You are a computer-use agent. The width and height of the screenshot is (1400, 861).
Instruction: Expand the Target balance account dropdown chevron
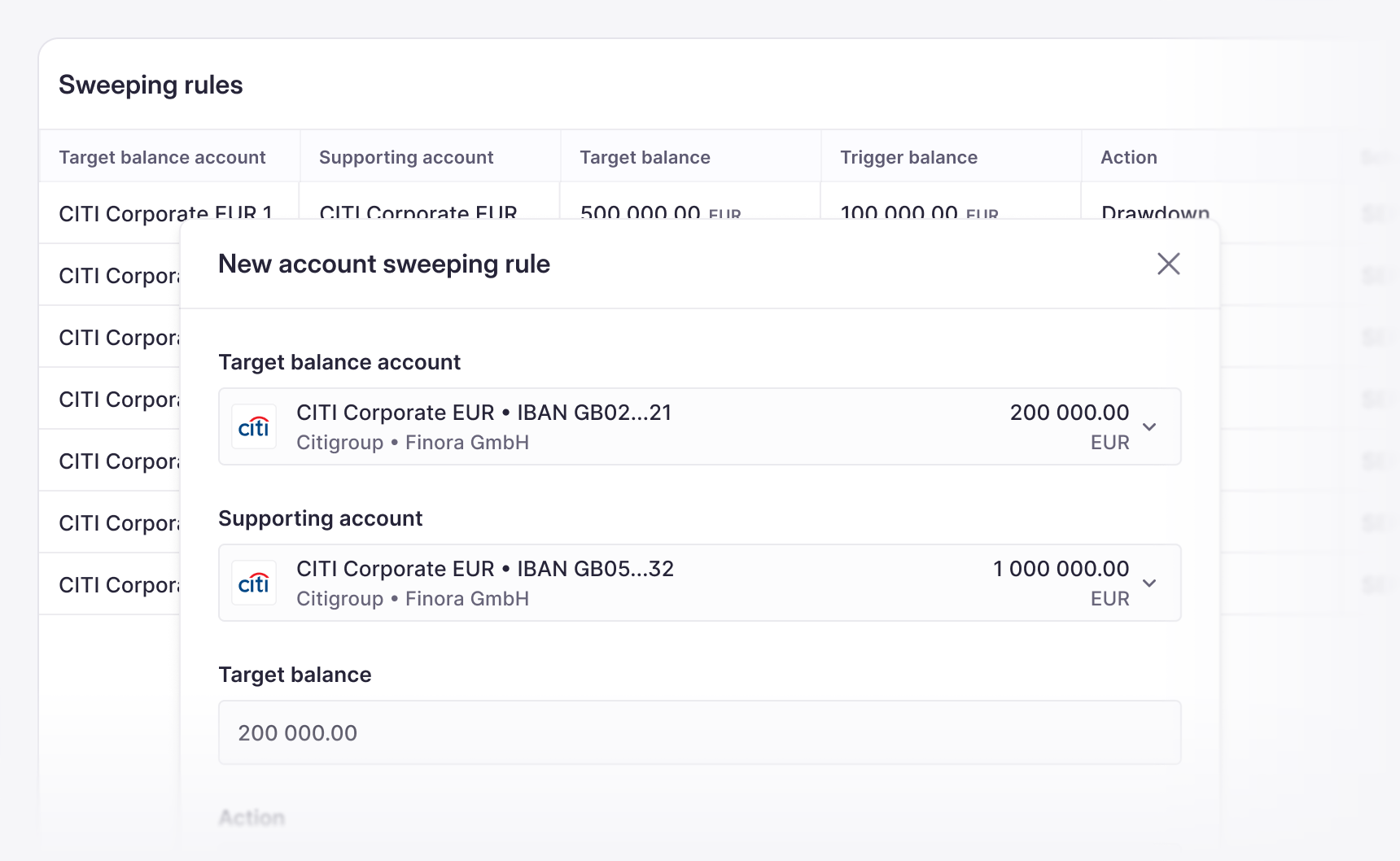[x=1149, y=426]
